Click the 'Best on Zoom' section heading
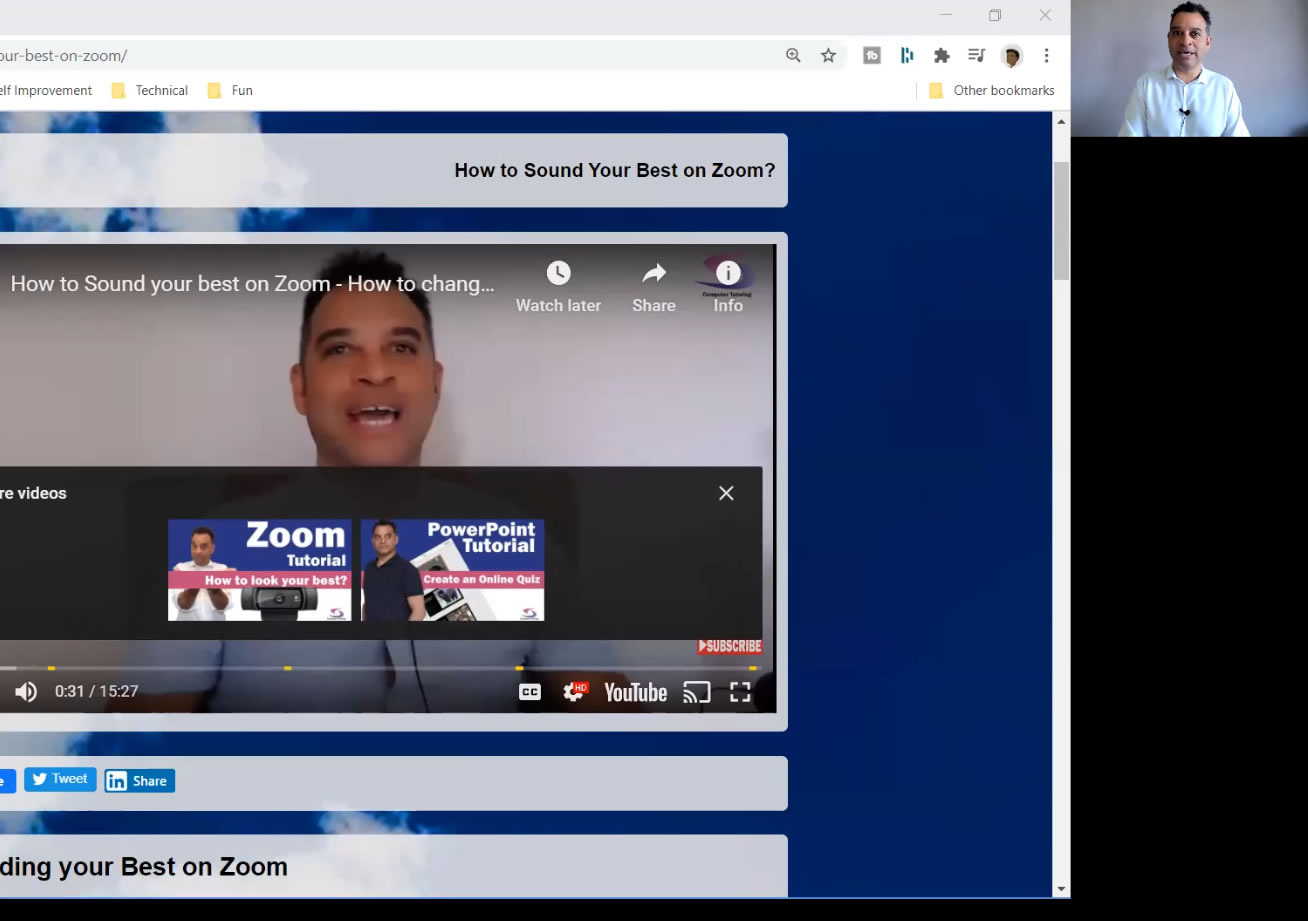 (x=144, y=867)
